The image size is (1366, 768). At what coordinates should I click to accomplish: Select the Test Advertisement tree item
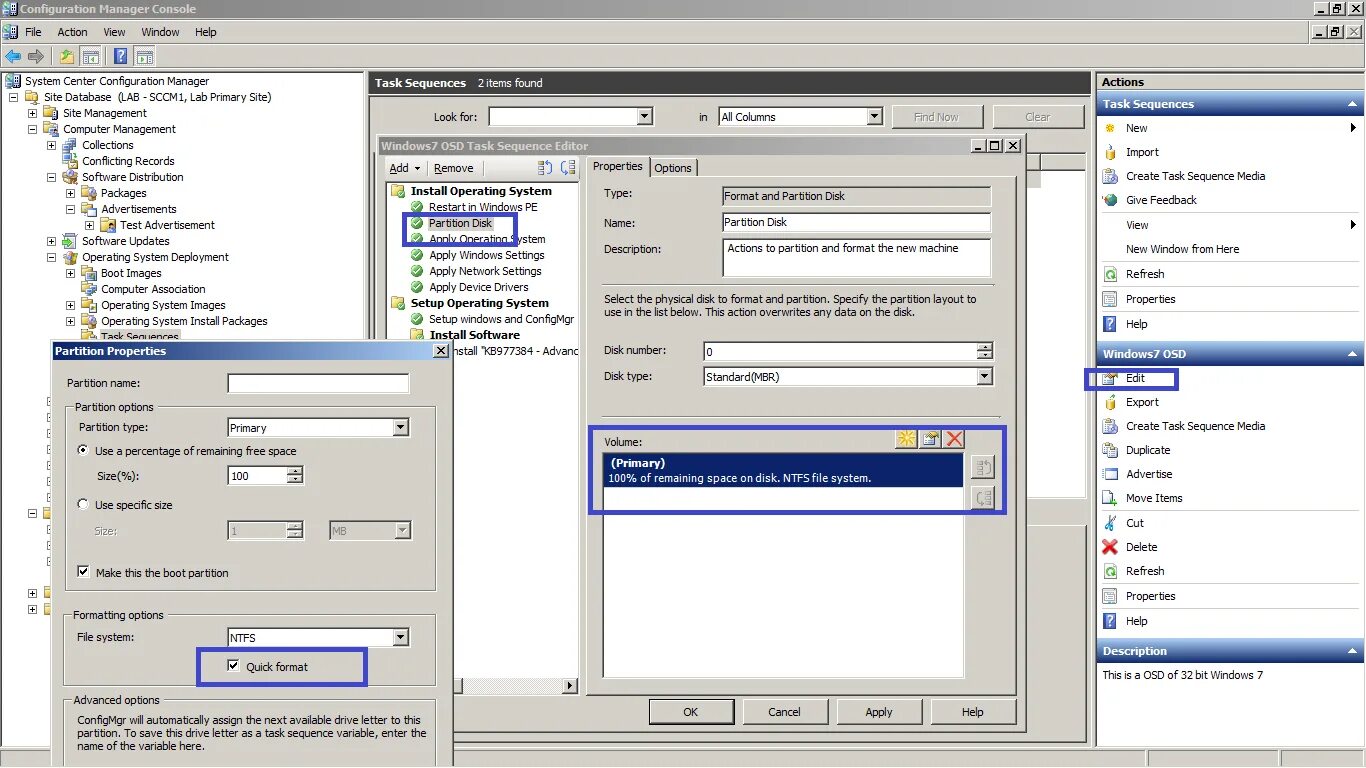coord(167,225)
